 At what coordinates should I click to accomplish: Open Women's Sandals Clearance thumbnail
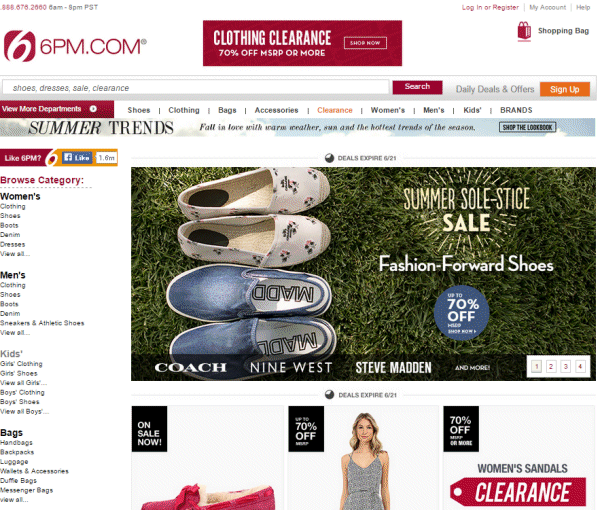point(518,458)
